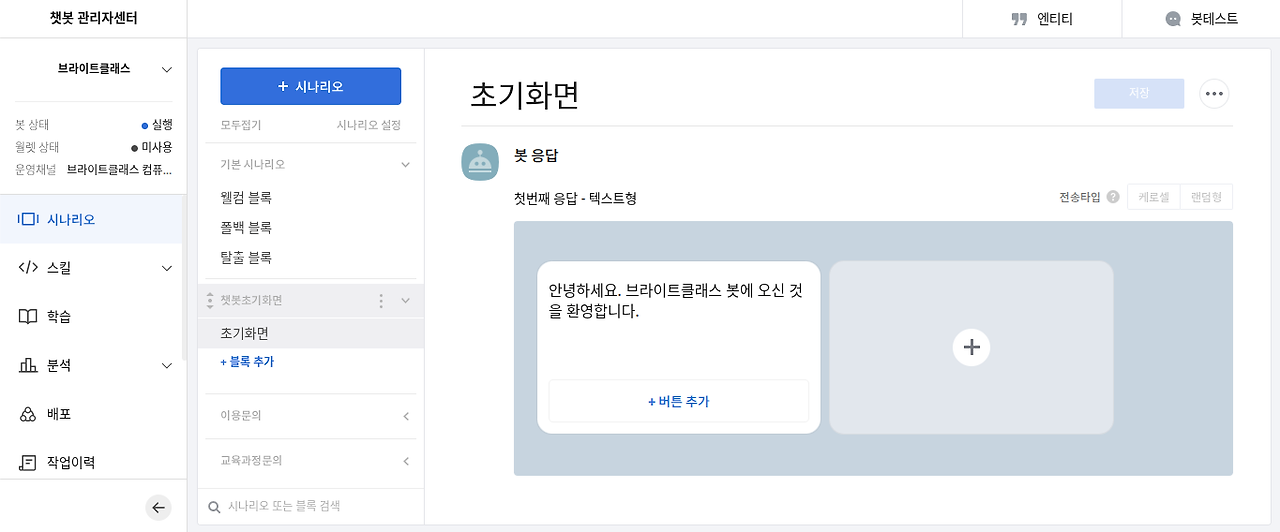Screen dimensions: 1280x532
Task: Select the 웰컴 블록 item
Action: click(246, 197)
